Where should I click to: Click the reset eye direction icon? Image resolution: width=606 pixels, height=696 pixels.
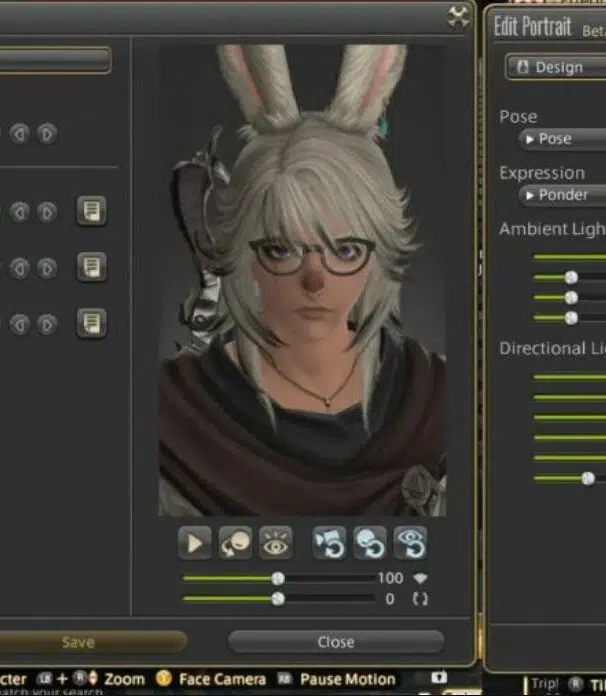(x=409, y=543)
